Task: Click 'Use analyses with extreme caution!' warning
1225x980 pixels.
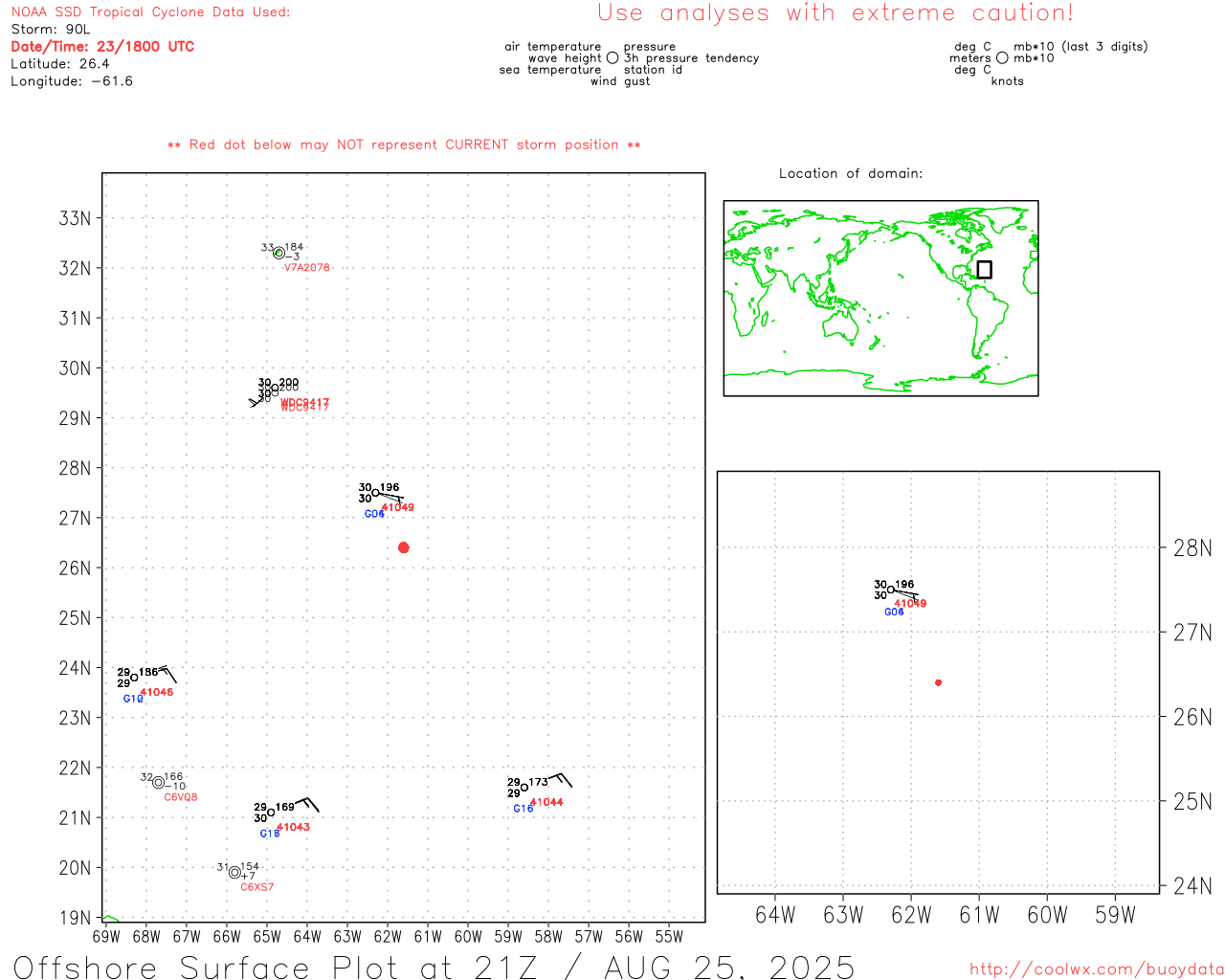Action: 835,12
